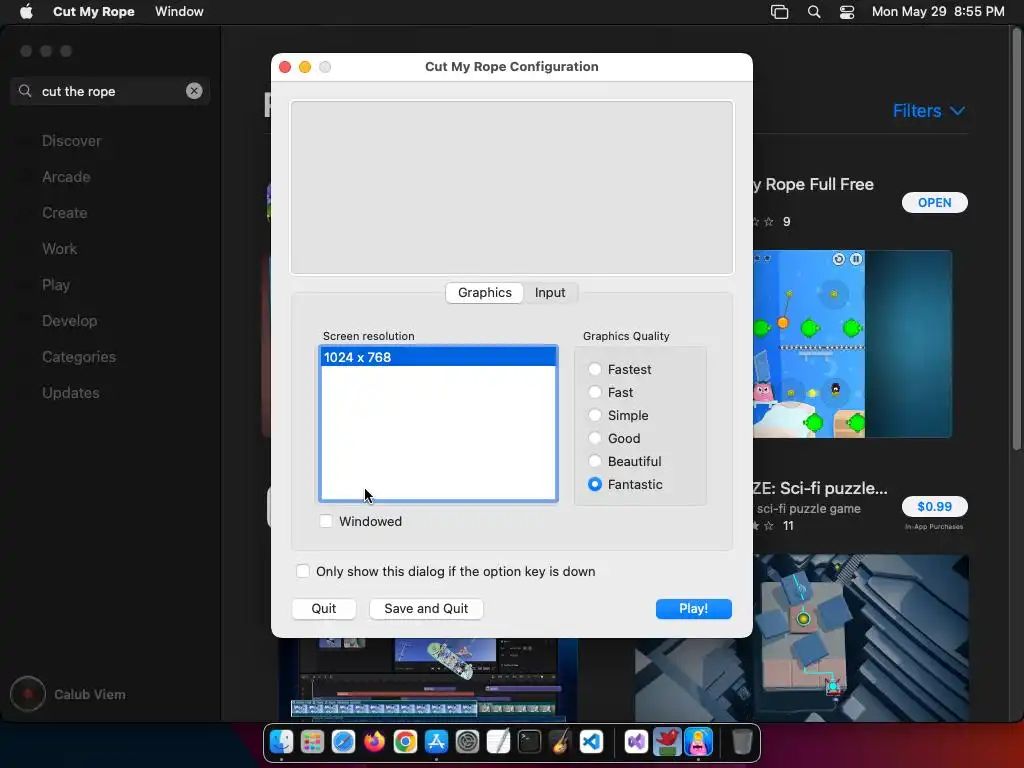The image size is (1024, 768).
Task: Enable the Windowed checkbox
Action: click(x=326, y=521)
